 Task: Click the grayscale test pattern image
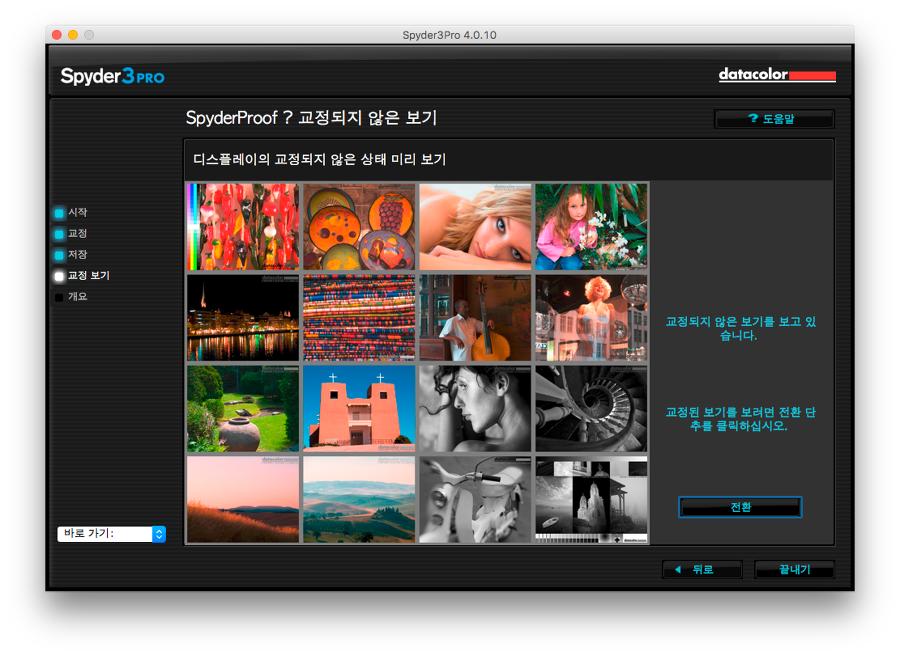pyautogui.click(x=591, y=500)
